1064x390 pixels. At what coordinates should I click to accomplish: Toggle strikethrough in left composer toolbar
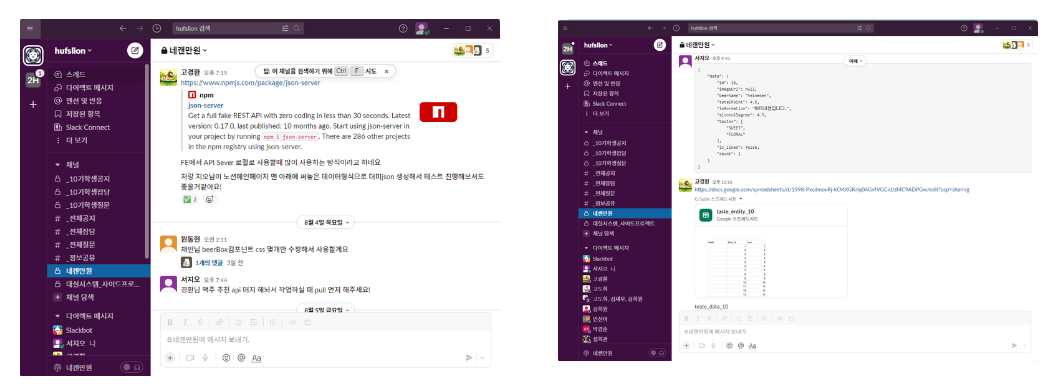point(200,321)
